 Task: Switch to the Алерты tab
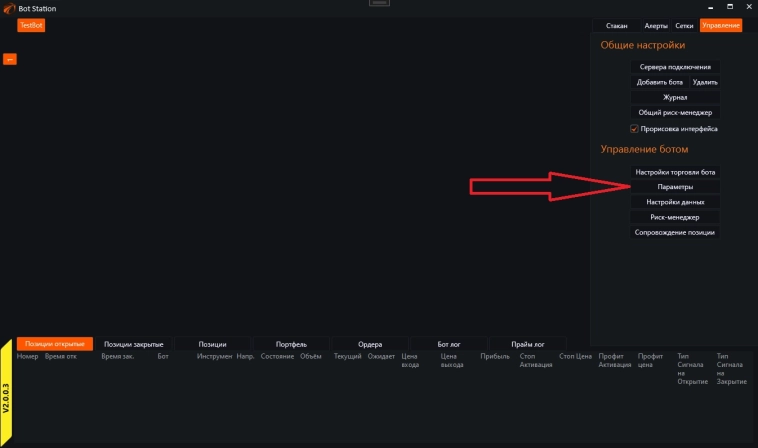[x=656, y=26]
